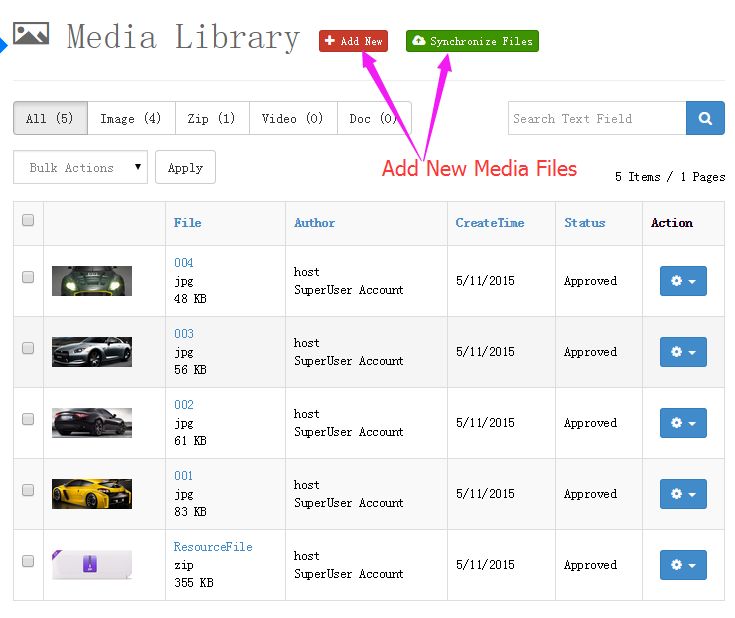Expand the Bulk Actions dropdown
Image resolution: width=735 pixels, height=618 pixels.
coord(81,168)
